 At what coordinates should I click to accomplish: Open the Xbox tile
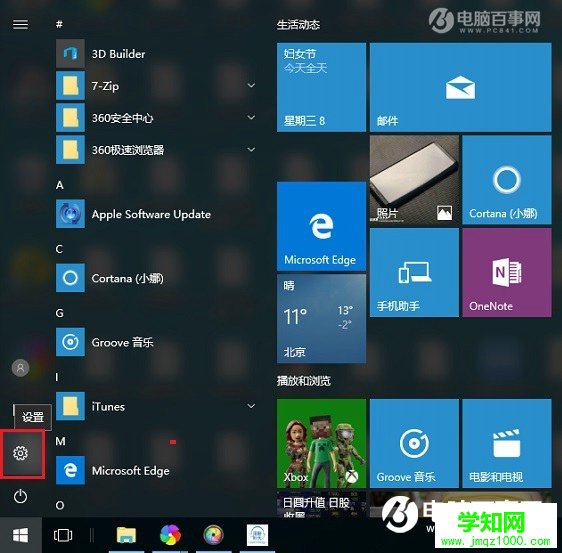[x=322, y=443]
